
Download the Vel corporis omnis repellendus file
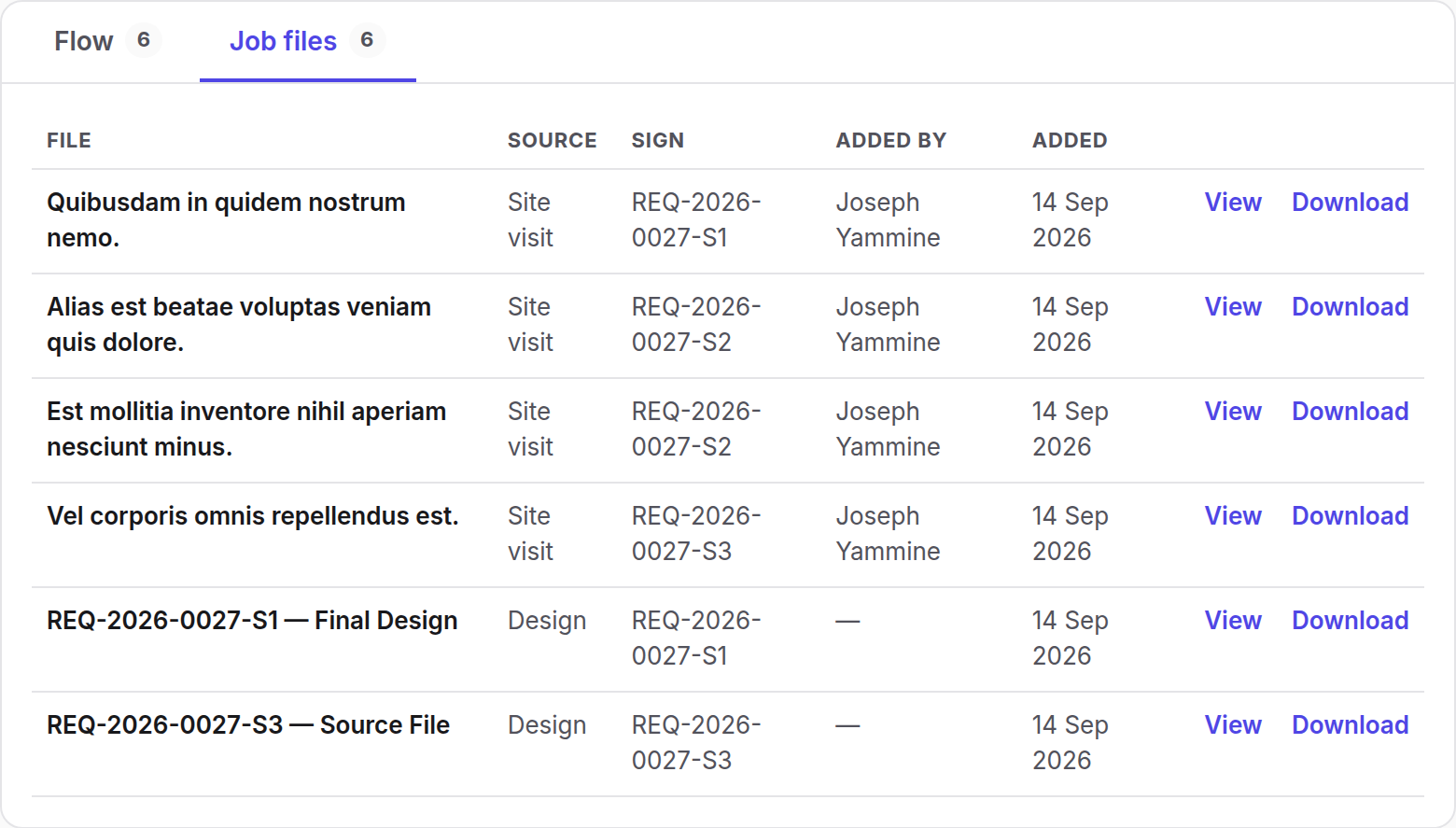[1350, 516]
